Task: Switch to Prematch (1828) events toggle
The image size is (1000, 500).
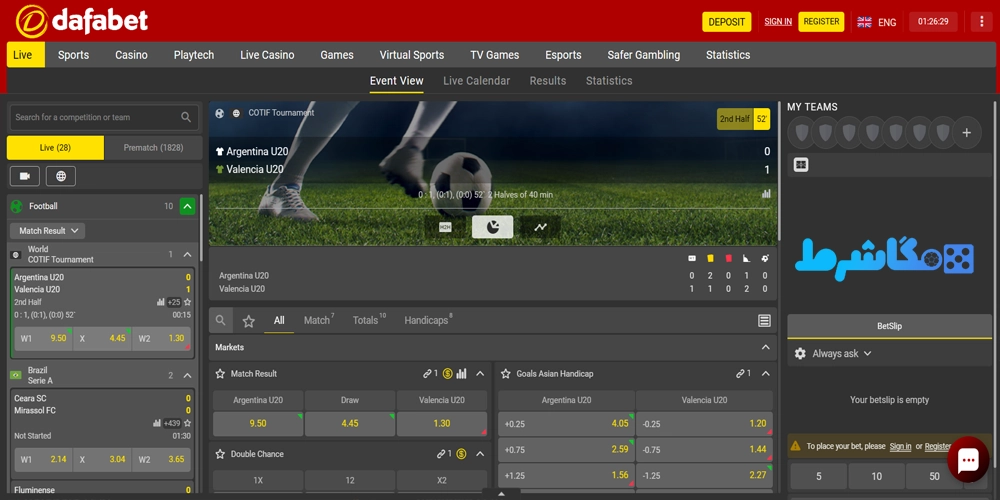Action: coord(153,147)
